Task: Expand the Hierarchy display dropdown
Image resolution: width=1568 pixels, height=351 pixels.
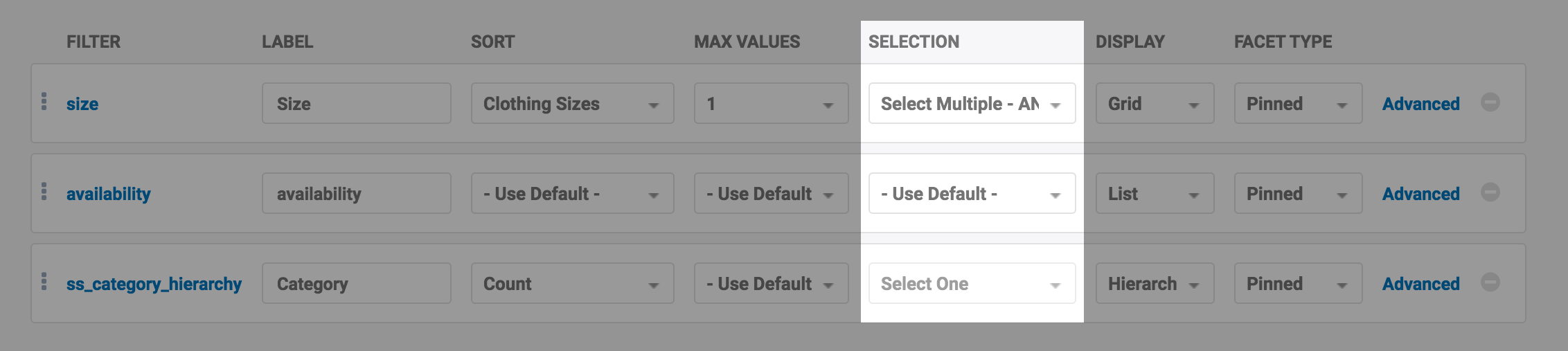Action: point(1155,284)
